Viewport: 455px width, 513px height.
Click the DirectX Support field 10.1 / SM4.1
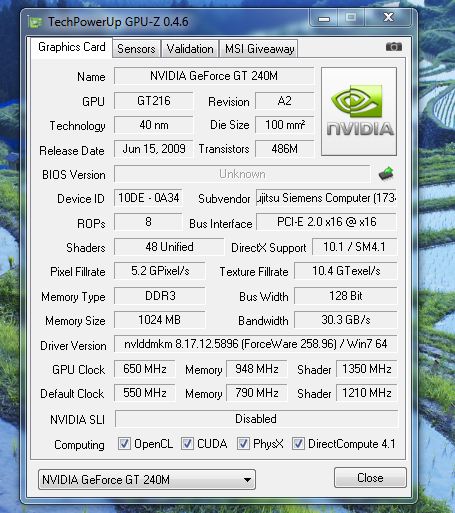click(354, 247)
